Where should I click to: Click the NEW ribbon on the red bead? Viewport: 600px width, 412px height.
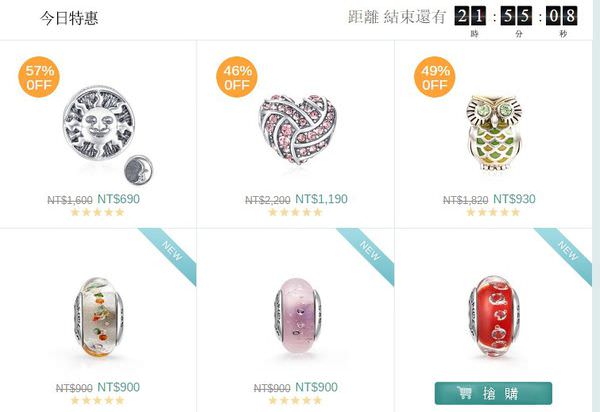click(x=564, y=254)
